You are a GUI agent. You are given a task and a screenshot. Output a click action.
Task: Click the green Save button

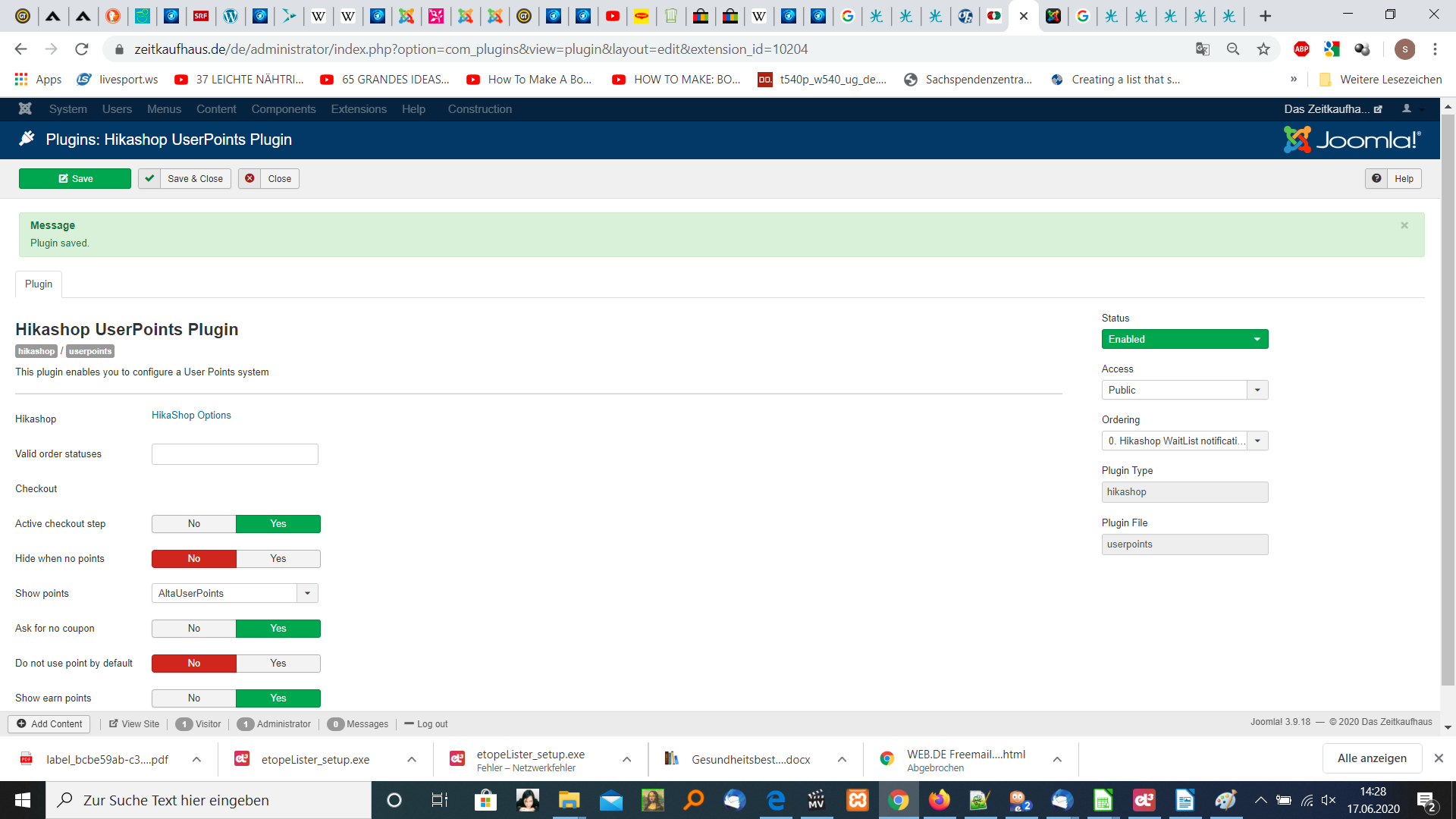tap(75, 179)
